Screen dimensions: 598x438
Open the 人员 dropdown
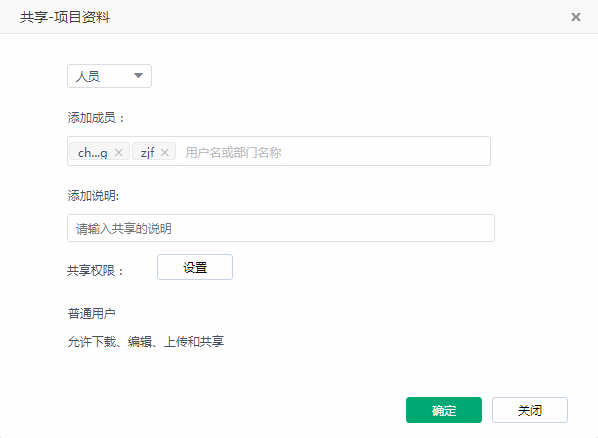tap(109, 76)
